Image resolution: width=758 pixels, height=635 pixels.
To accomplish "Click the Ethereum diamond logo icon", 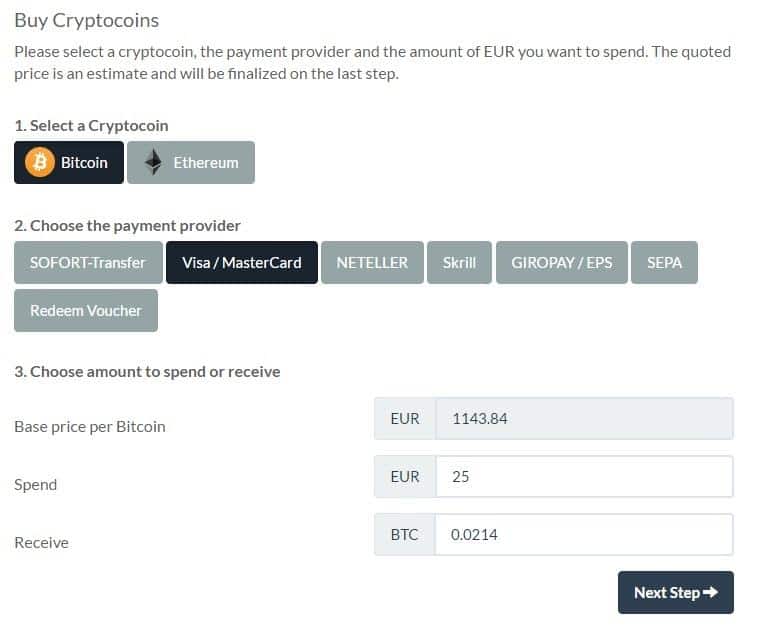I will [153, 162].
